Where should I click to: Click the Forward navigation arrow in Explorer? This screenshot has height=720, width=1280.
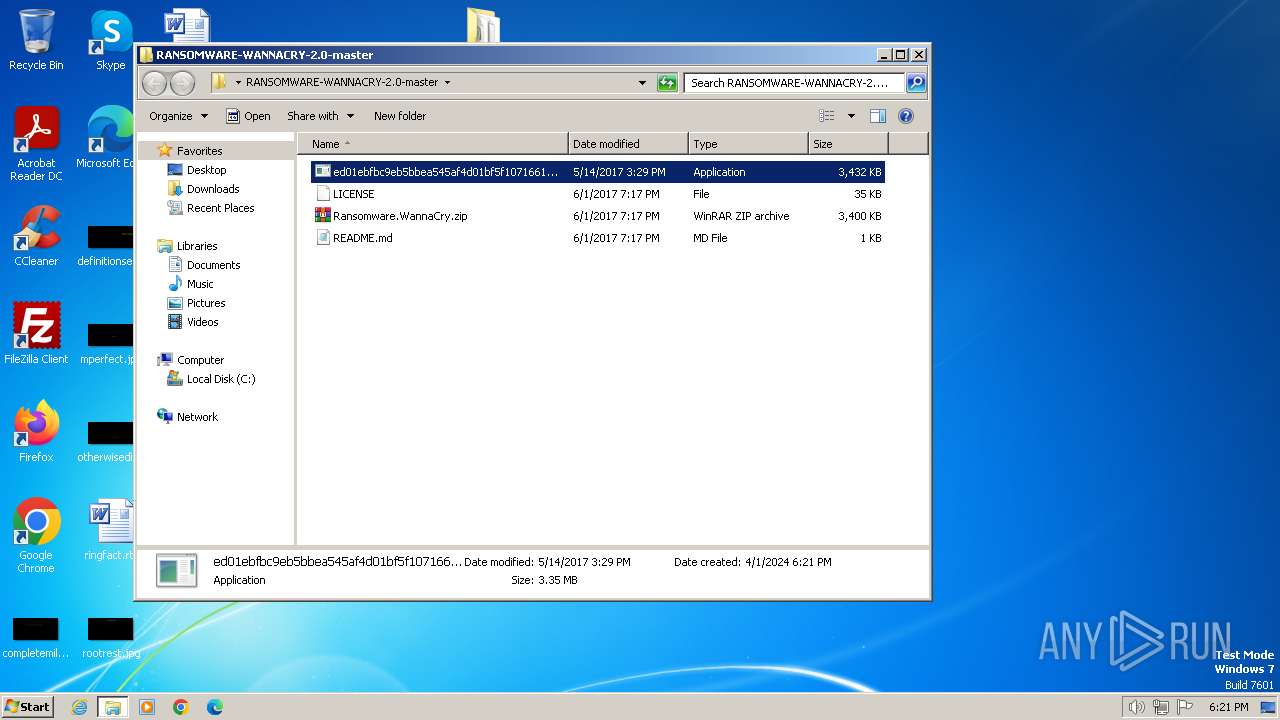[x=182, y=83]
